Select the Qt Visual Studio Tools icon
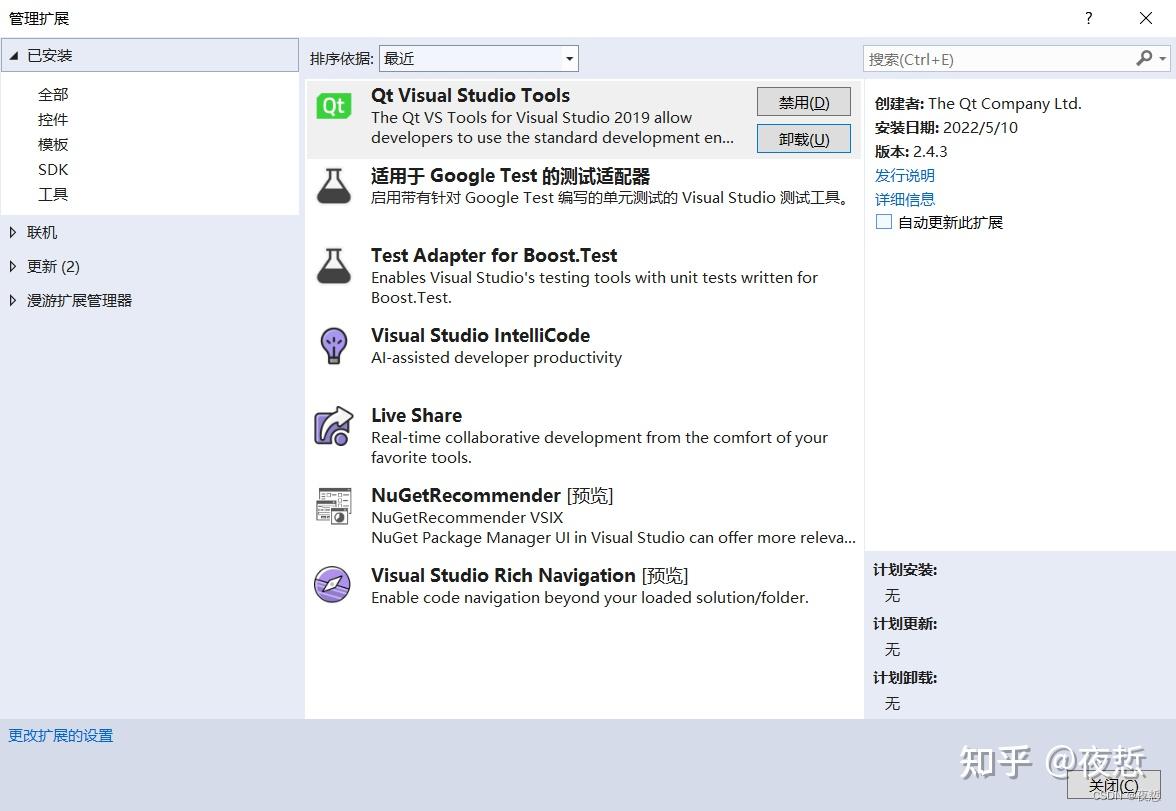This screenshot has height=811, width=1176. [x=333, y=104]
